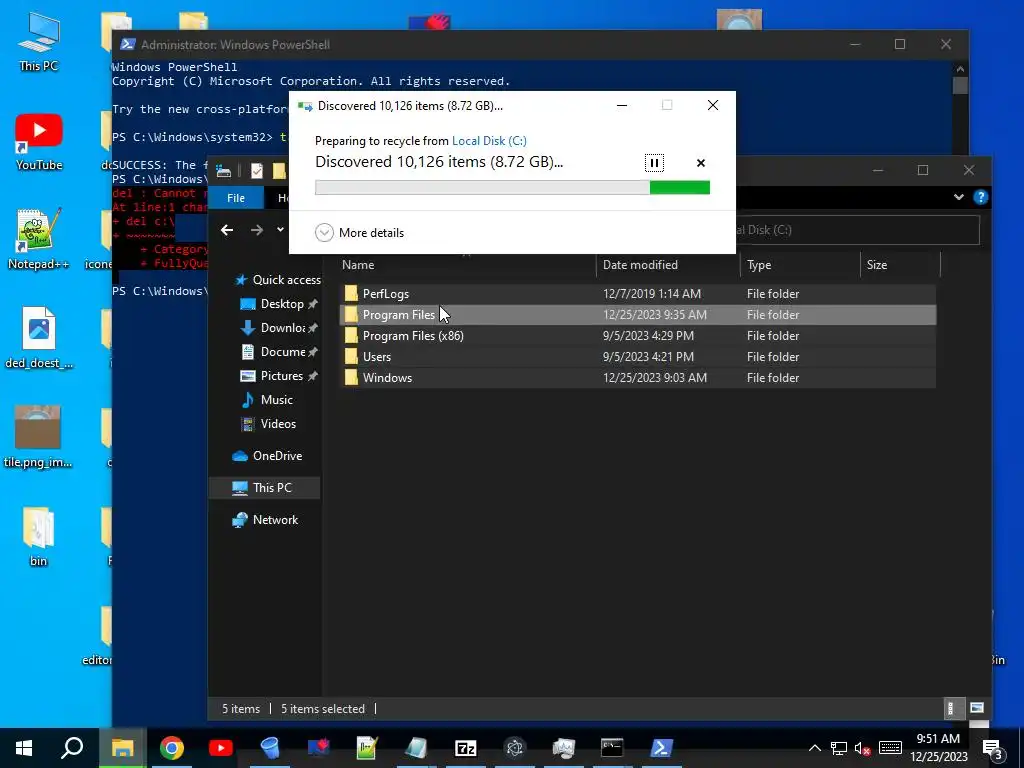
Task: Click the drive icon in the Explorer title bar
Action: [223, 171]
